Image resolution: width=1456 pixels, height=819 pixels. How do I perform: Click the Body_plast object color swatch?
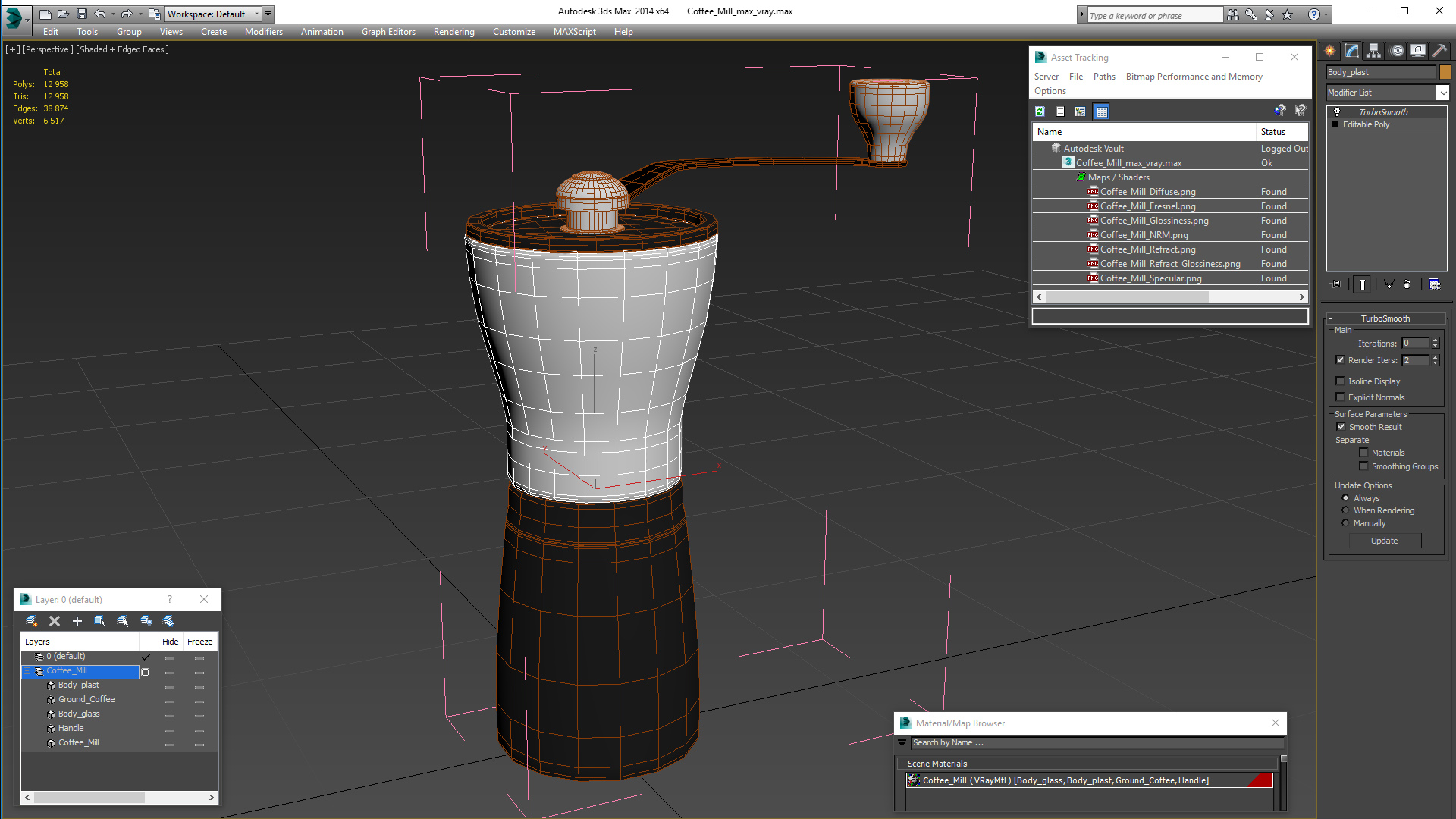1445,72
